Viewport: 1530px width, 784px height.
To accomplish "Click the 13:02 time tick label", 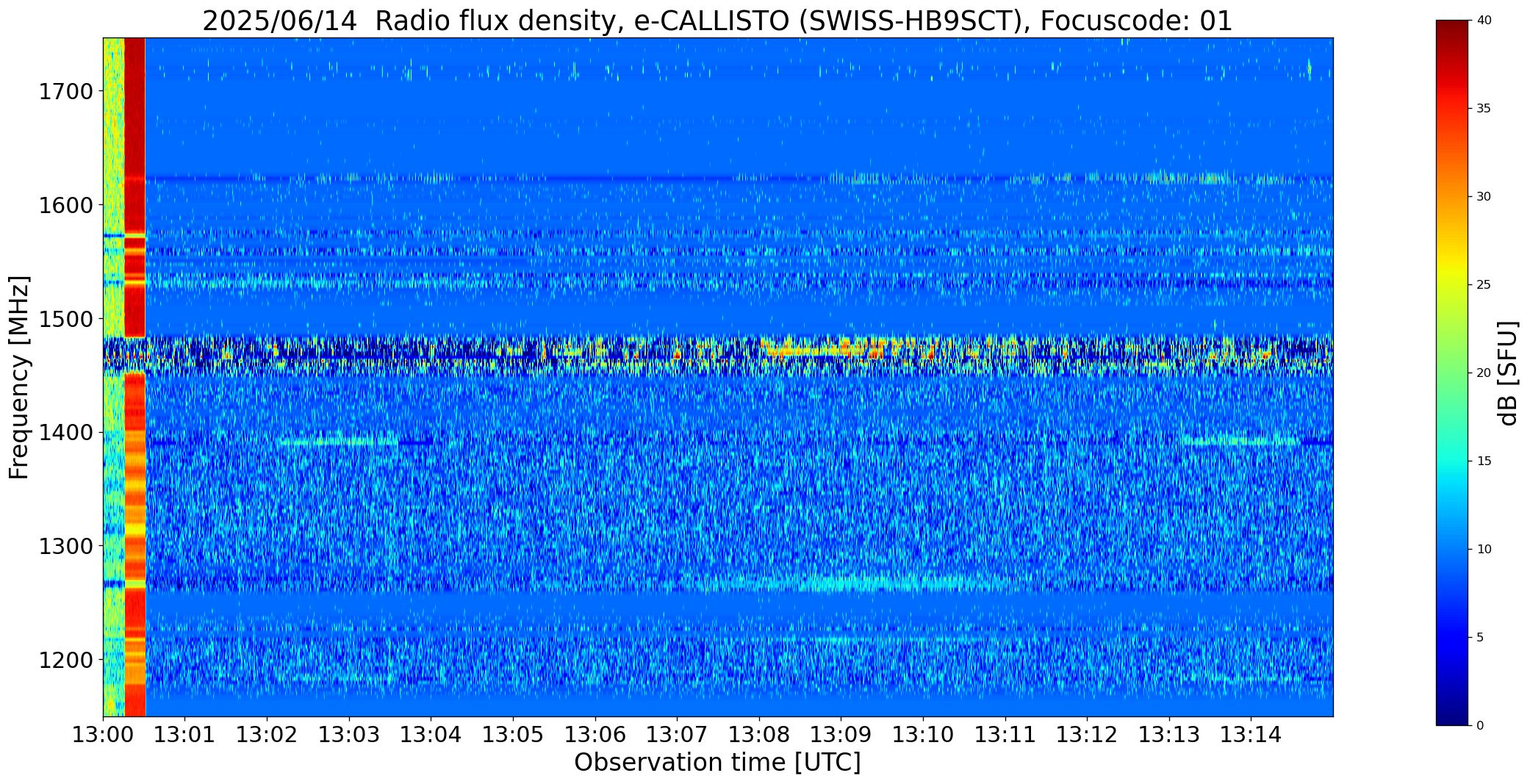I will click(267, 734).
